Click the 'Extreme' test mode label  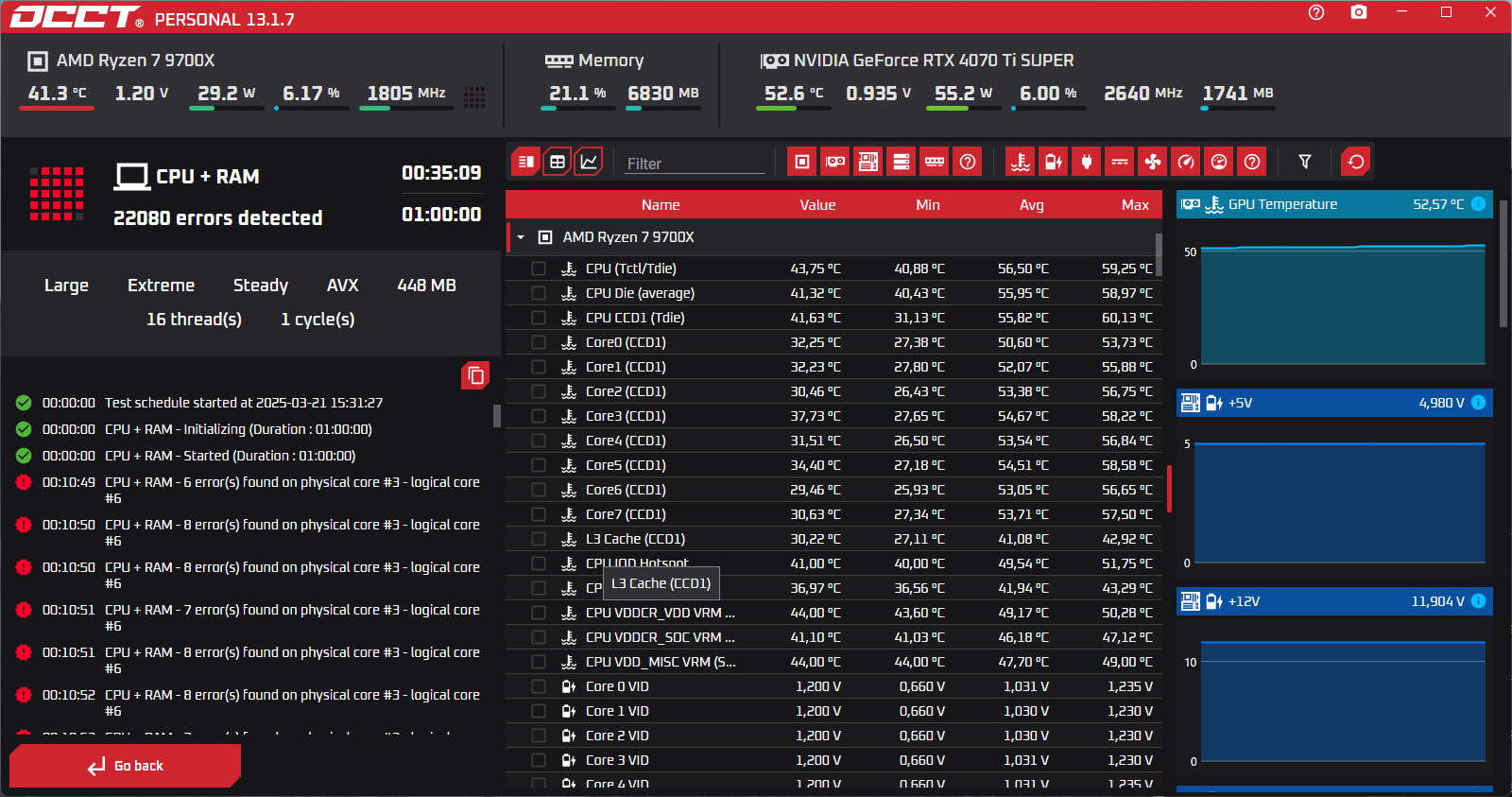[x=161, y=286]
